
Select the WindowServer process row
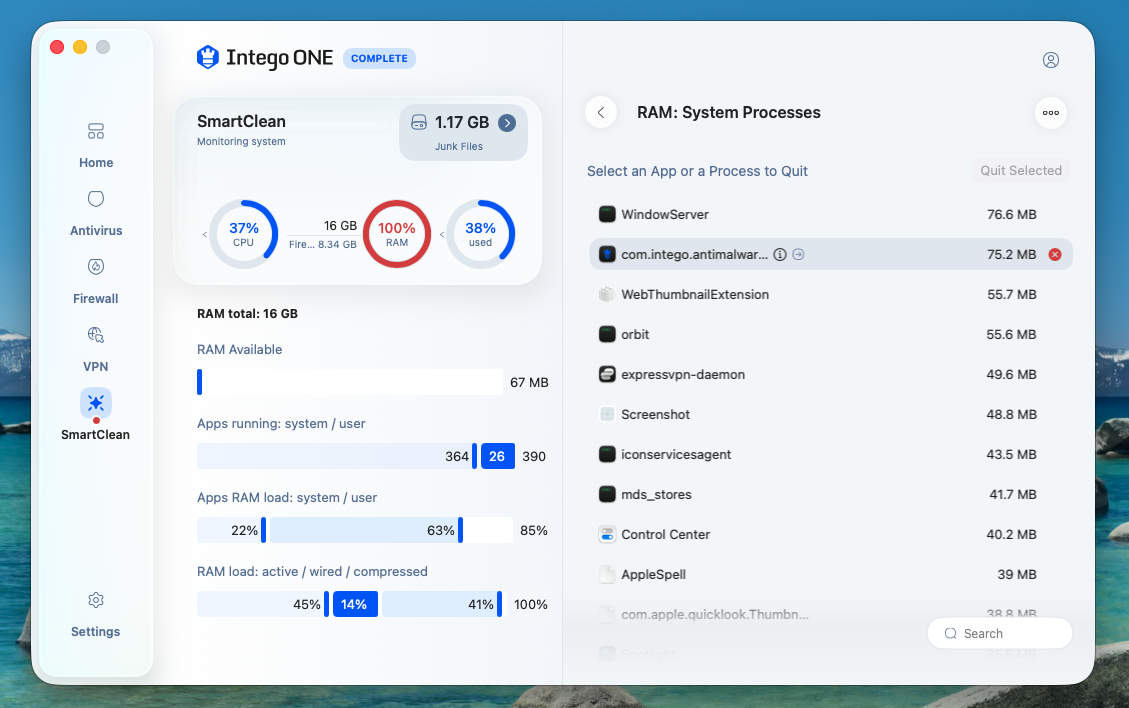click(x=831, y=214)
